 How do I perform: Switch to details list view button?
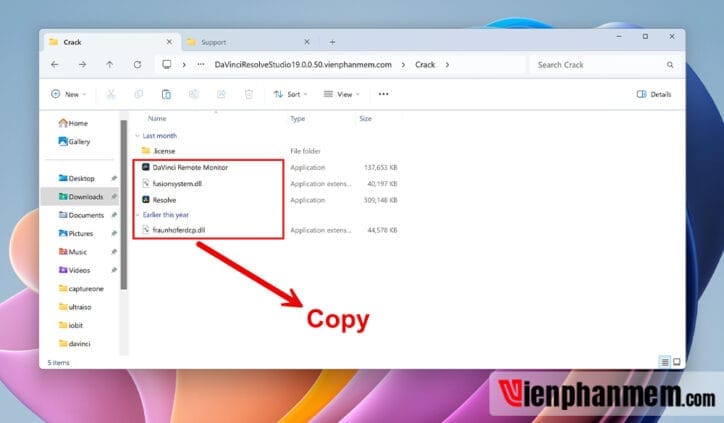[x=664, y=362]
